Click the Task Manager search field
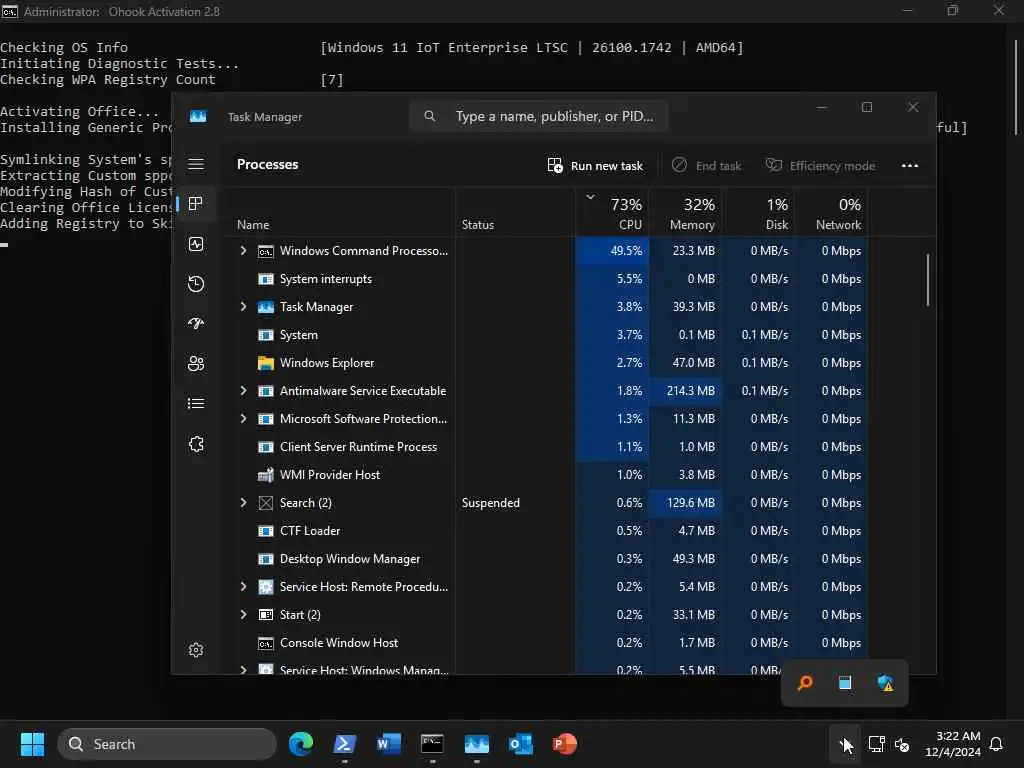The image size is (1024, 768). (x=539, y=116)
